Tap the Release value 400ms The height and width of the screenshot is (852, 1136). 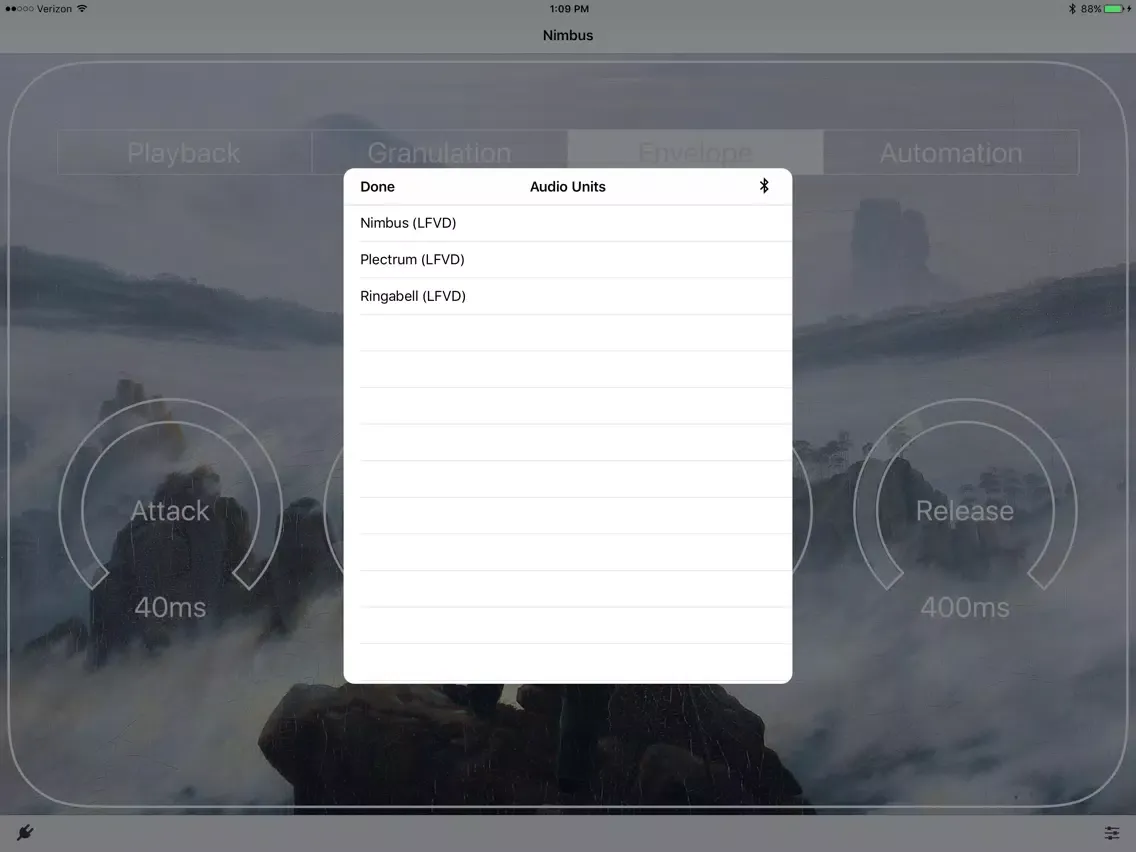(x=965, y=607)
